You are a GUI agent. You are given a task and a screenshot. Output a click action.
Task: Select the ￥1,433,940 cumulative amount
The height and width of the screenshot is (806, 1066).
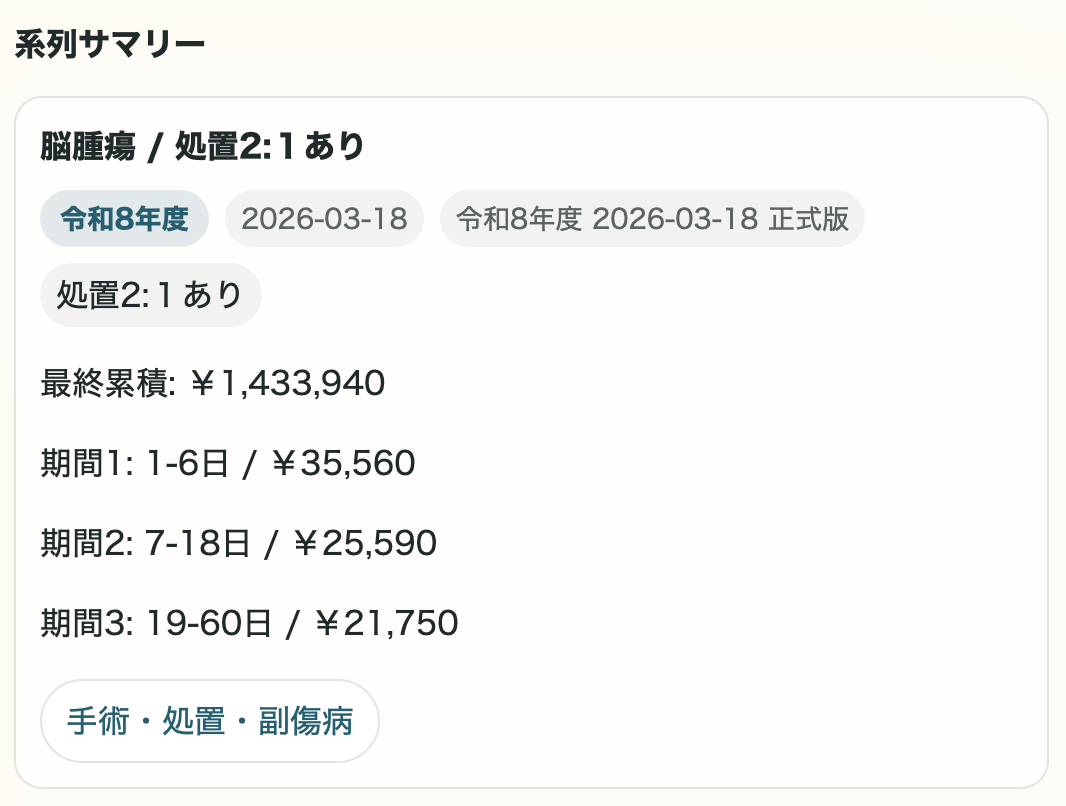click(x=287, y=383)
